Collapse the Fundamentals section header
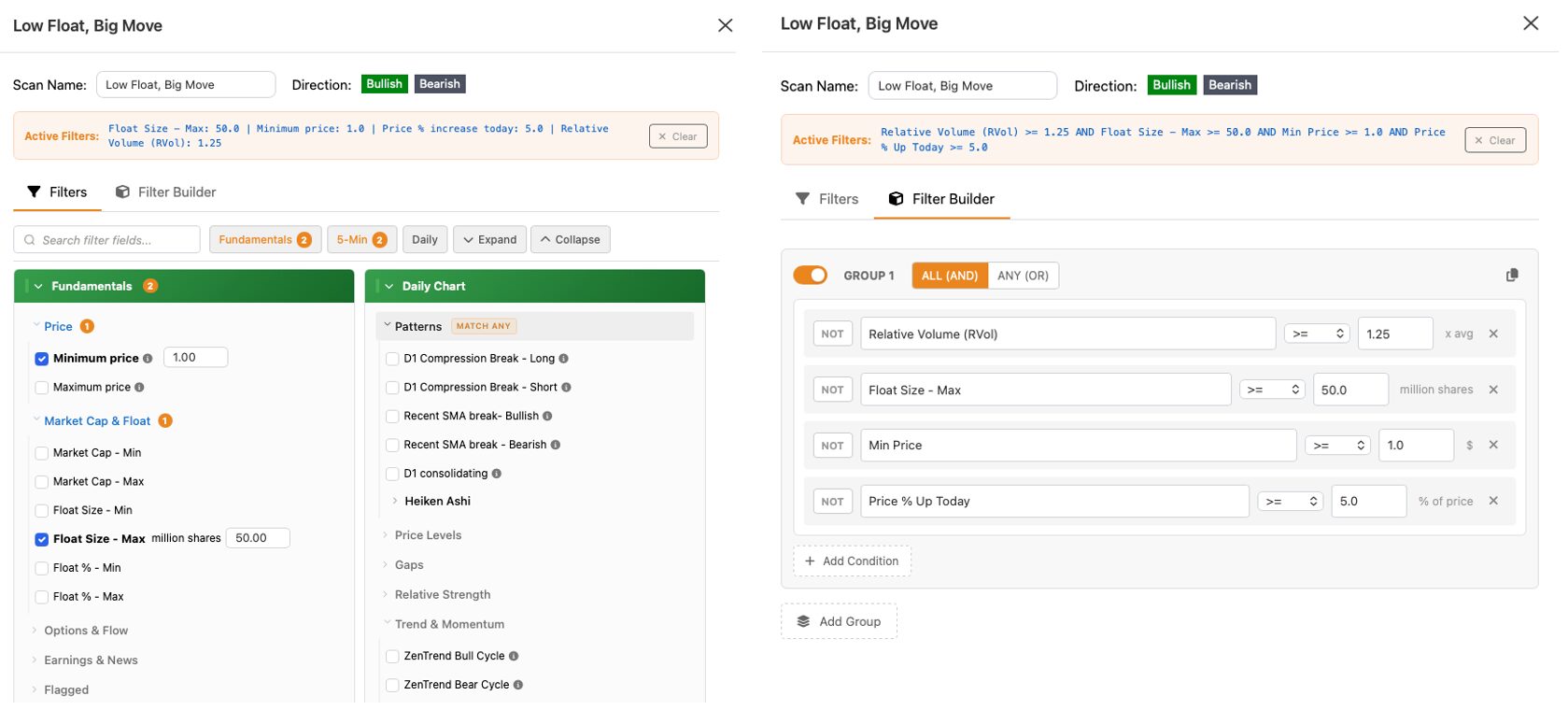1568x710 pixels. 184,286
